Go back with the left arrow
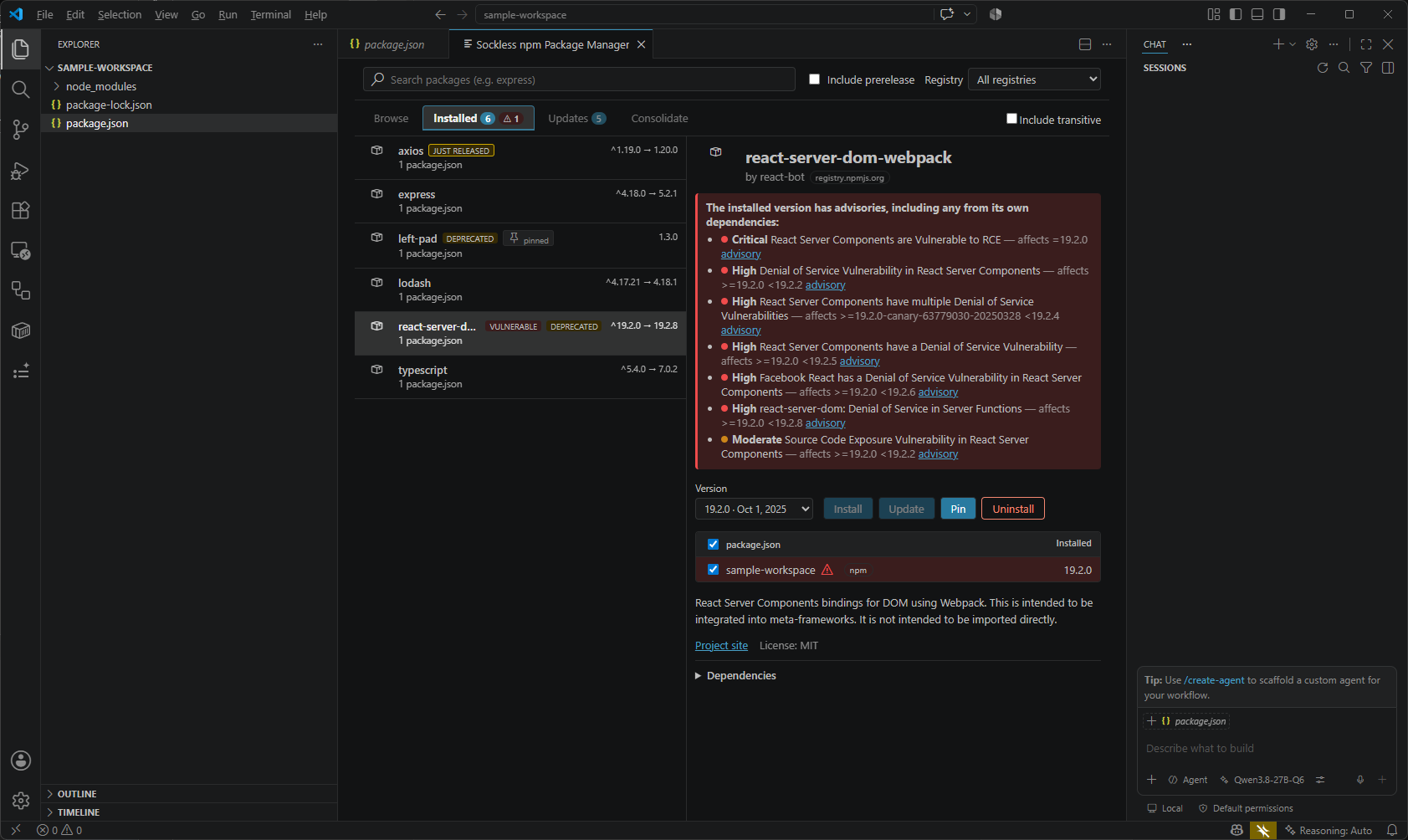Image resolution: width=1408 pixels, height=840 pixels. pos(441,14)
